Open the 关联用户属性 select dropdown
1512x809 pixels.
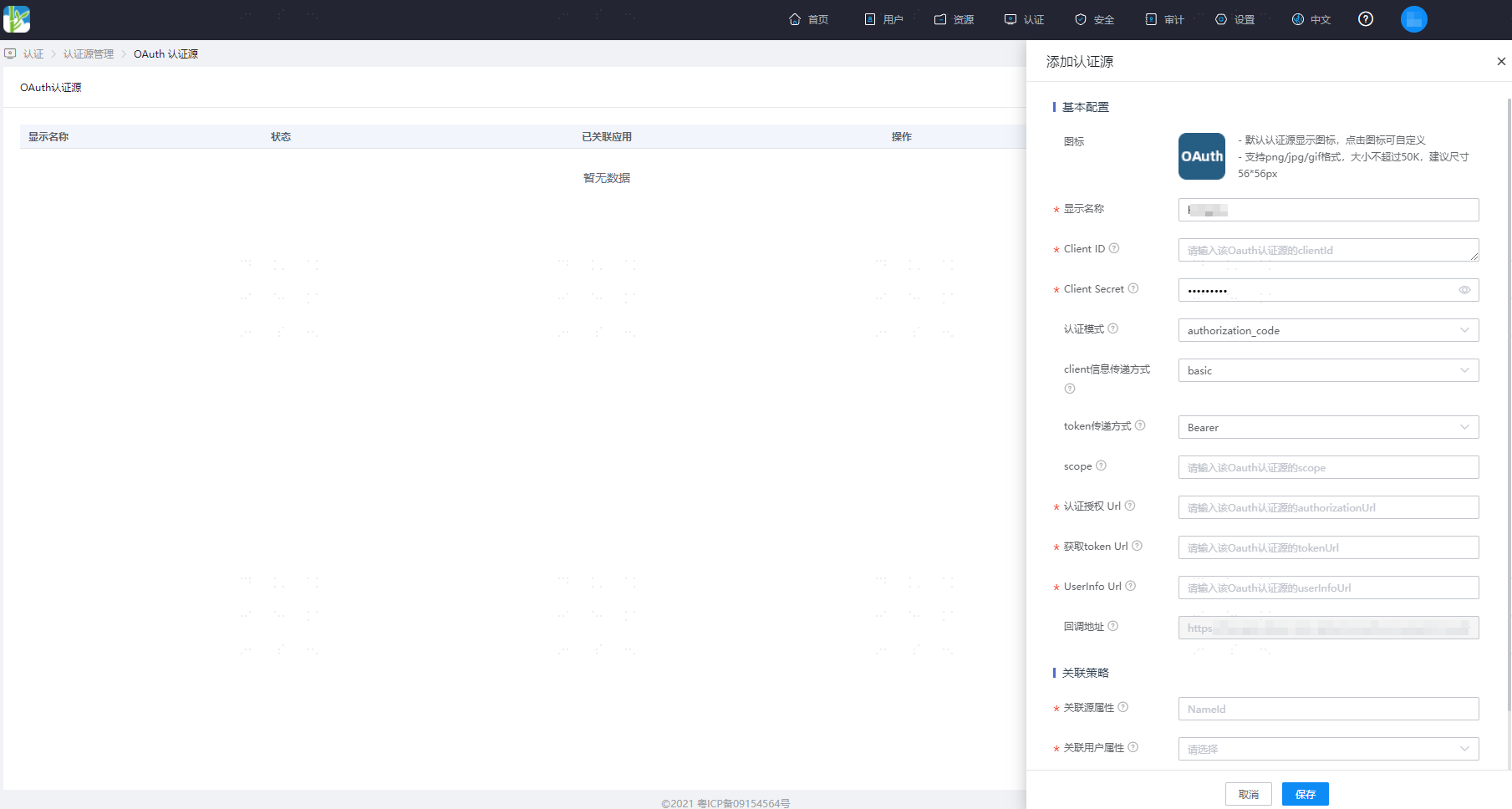click(x=1328, y=749)
